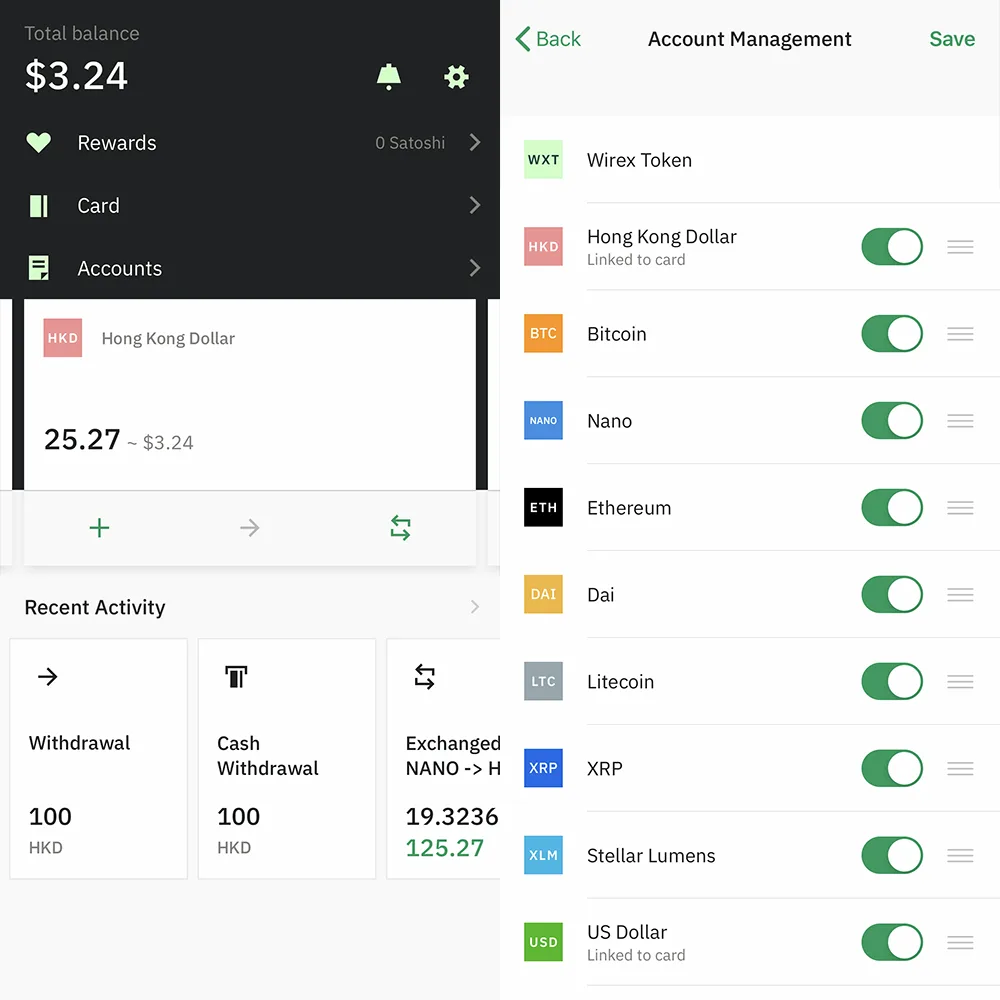Grab the Ethereum reorder handle

pos(960,508)
